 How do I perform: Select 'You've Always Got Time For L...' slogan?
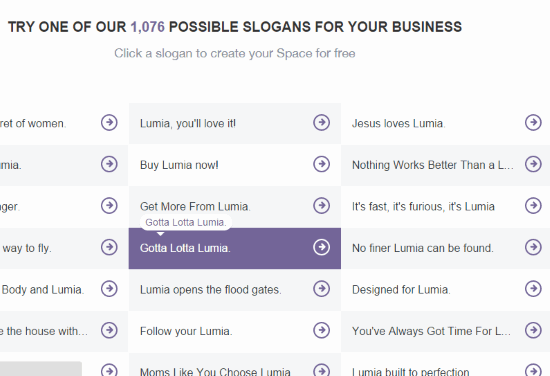coord(431,331)
